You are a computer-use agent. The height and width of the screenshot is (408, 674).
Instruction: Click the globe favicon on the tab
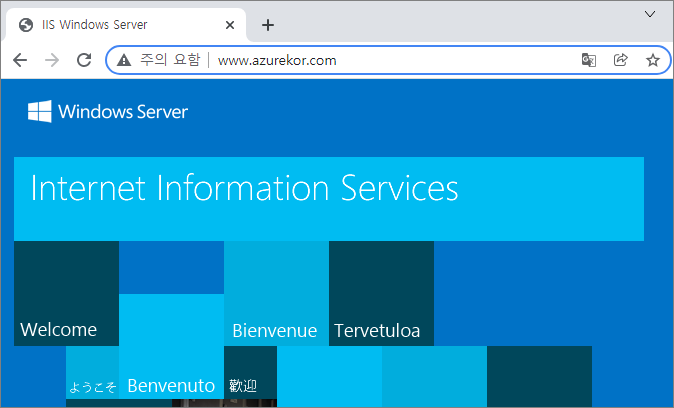coord(26,25)
